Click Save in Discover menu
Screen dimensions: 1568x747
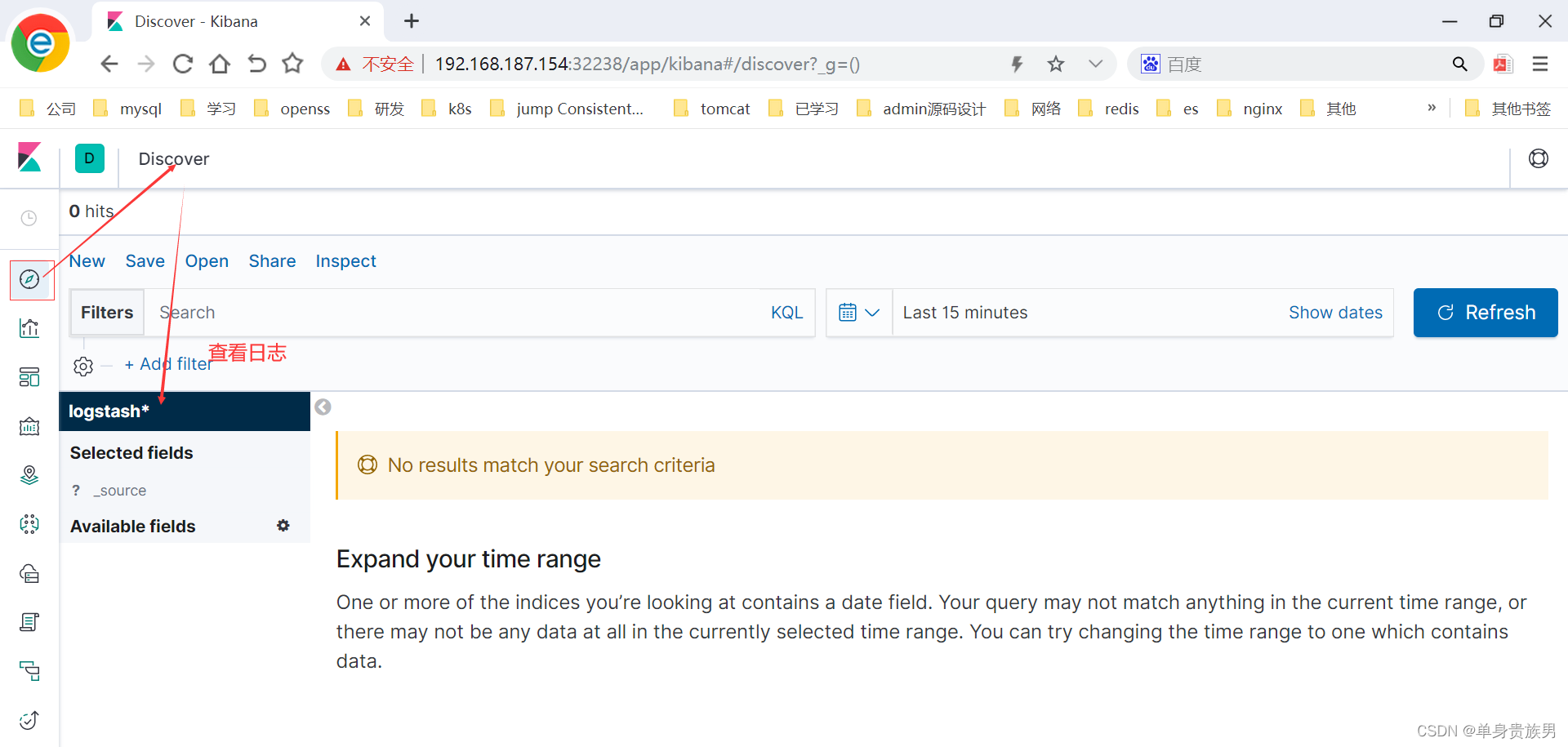pos(145,261)
